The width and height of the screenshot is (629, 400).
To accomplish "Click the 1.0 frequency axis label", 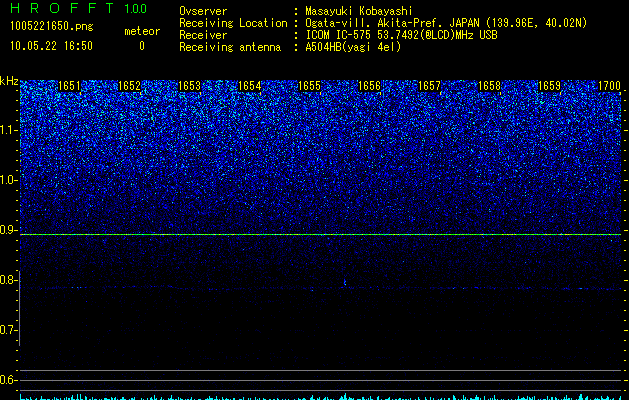I will click(9, 180).
